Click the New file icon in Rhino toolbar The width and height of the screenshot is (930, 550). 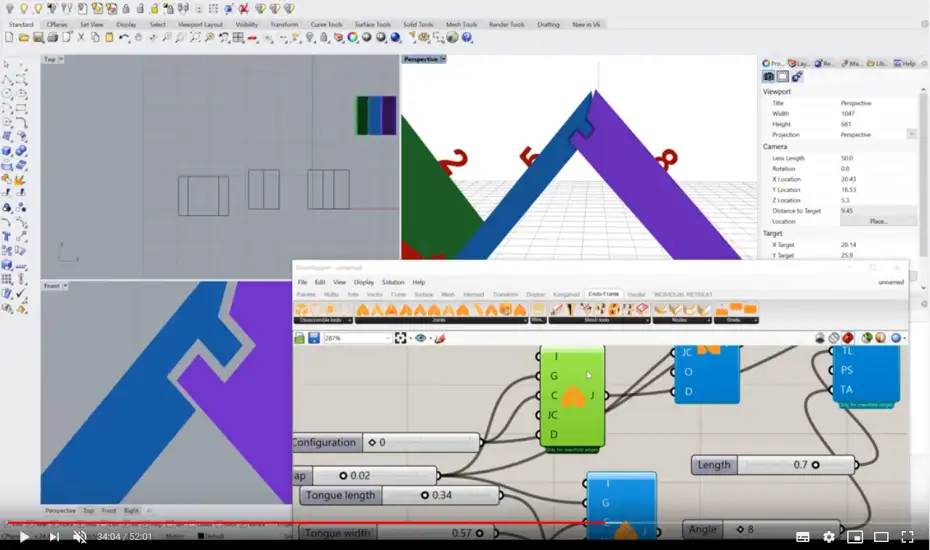(9, 37)
